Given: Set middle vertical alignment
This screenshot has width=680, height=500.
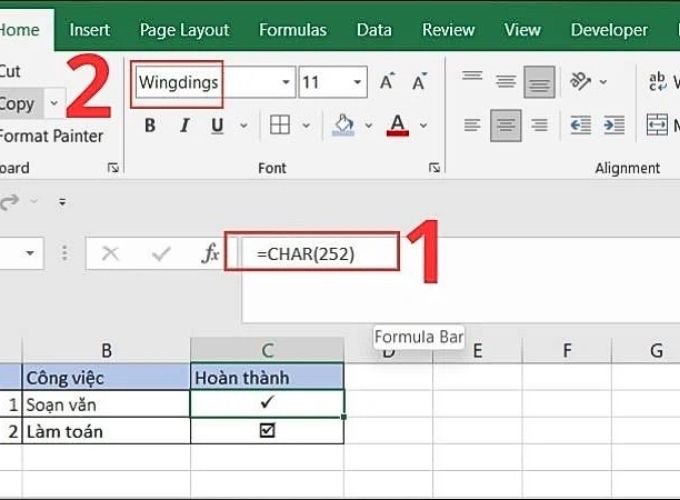Looking at the screenshot, I should (x=506, y=82).
